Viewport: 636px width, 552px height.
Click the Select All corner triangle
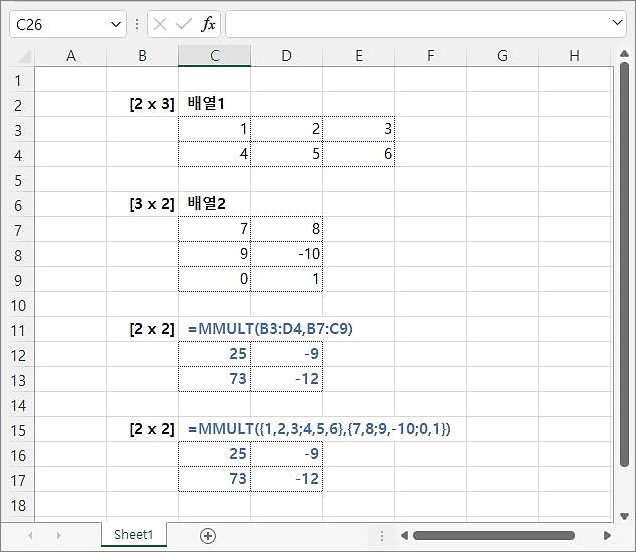pos(24,56)
